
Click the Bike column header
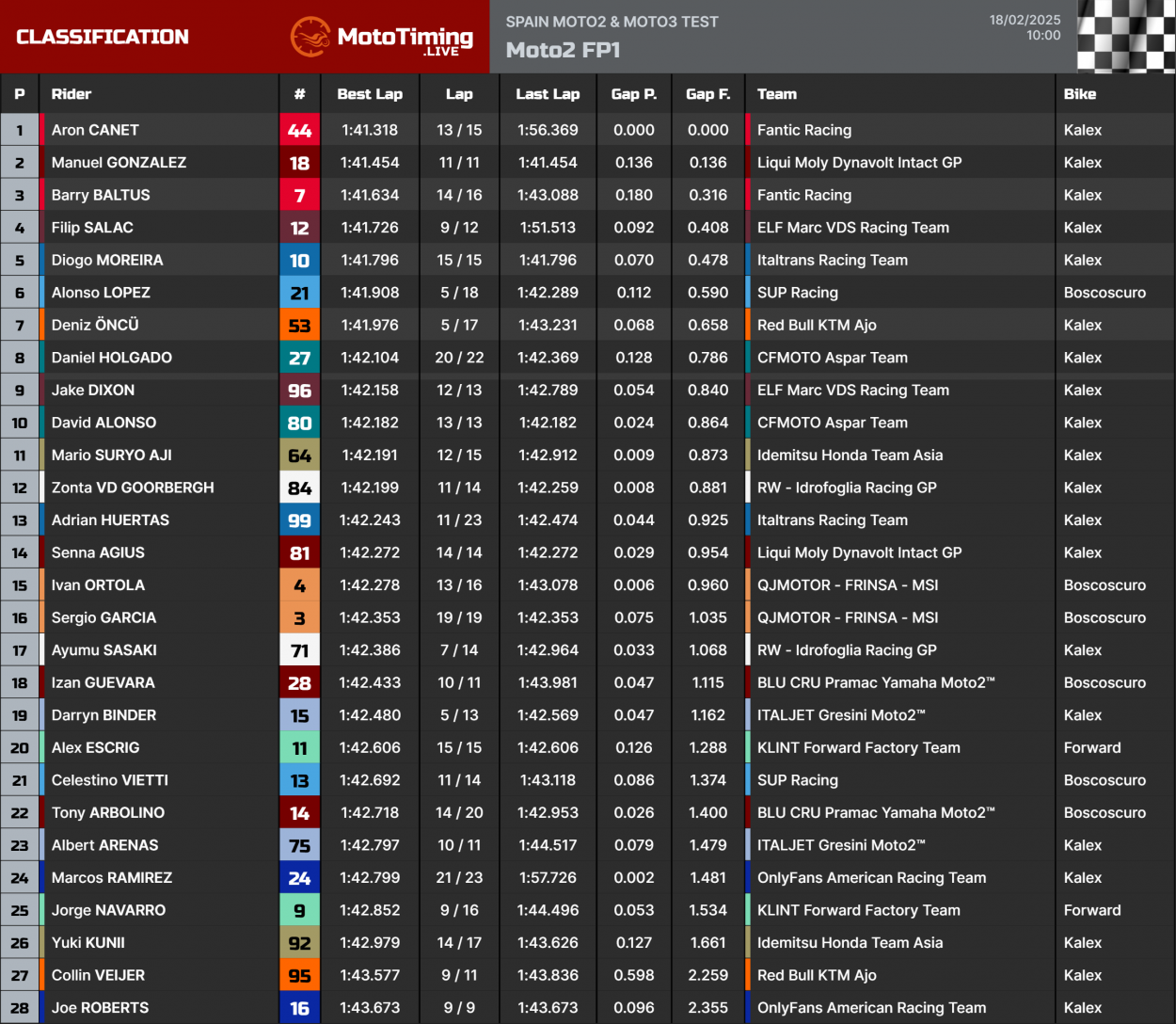click(1080, 94)
